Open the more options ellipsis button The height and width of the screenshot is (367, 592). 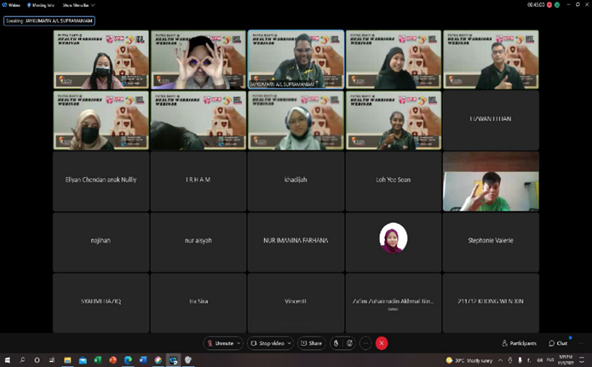(365, 343)
